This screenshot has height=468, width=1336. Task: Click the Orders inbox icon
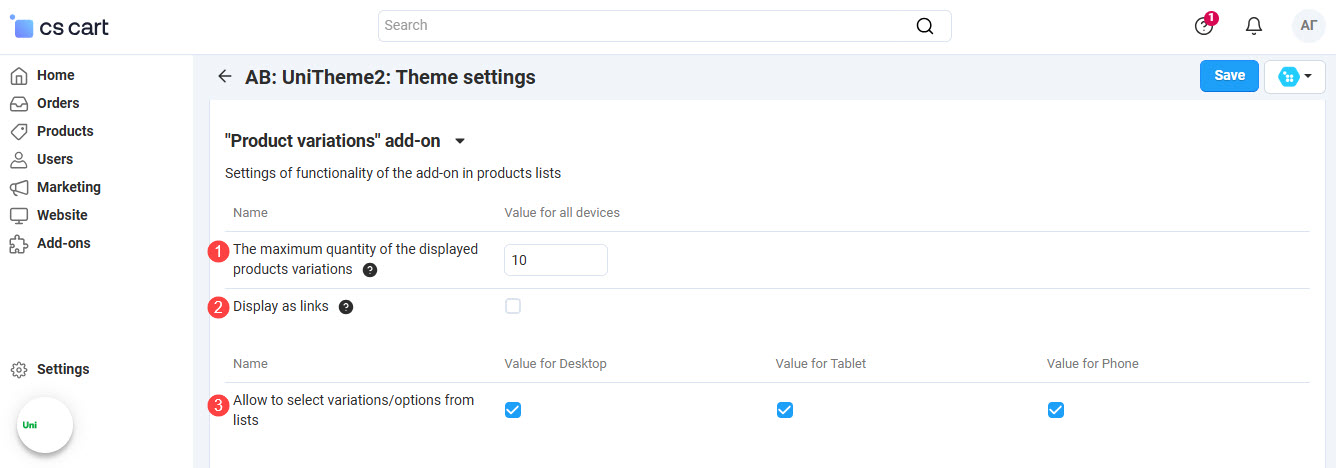pyautogui.click(x=18, y=103)
